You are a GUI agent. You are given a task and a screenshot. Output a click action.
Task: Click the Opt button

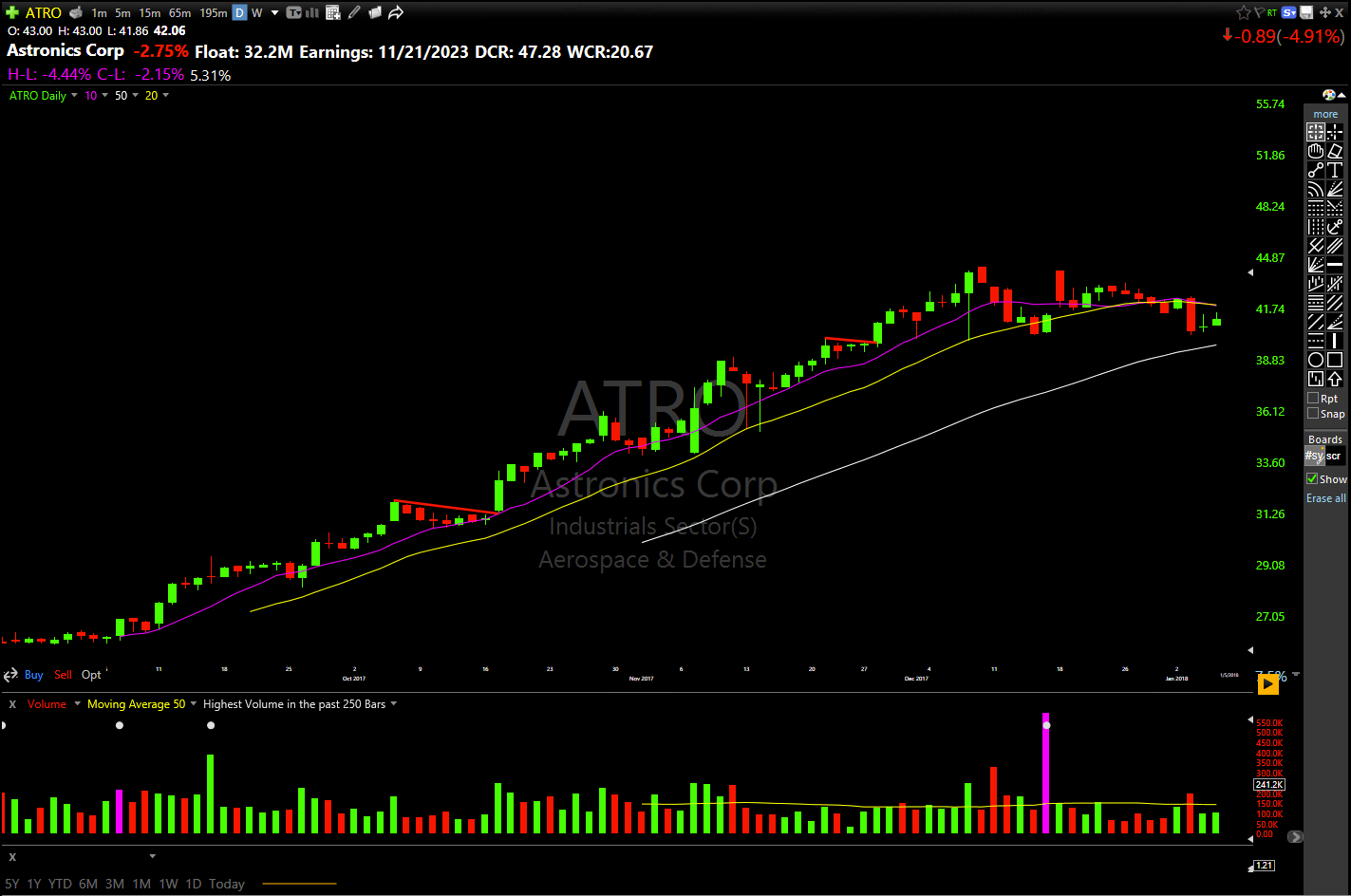(x=91, y=675)
